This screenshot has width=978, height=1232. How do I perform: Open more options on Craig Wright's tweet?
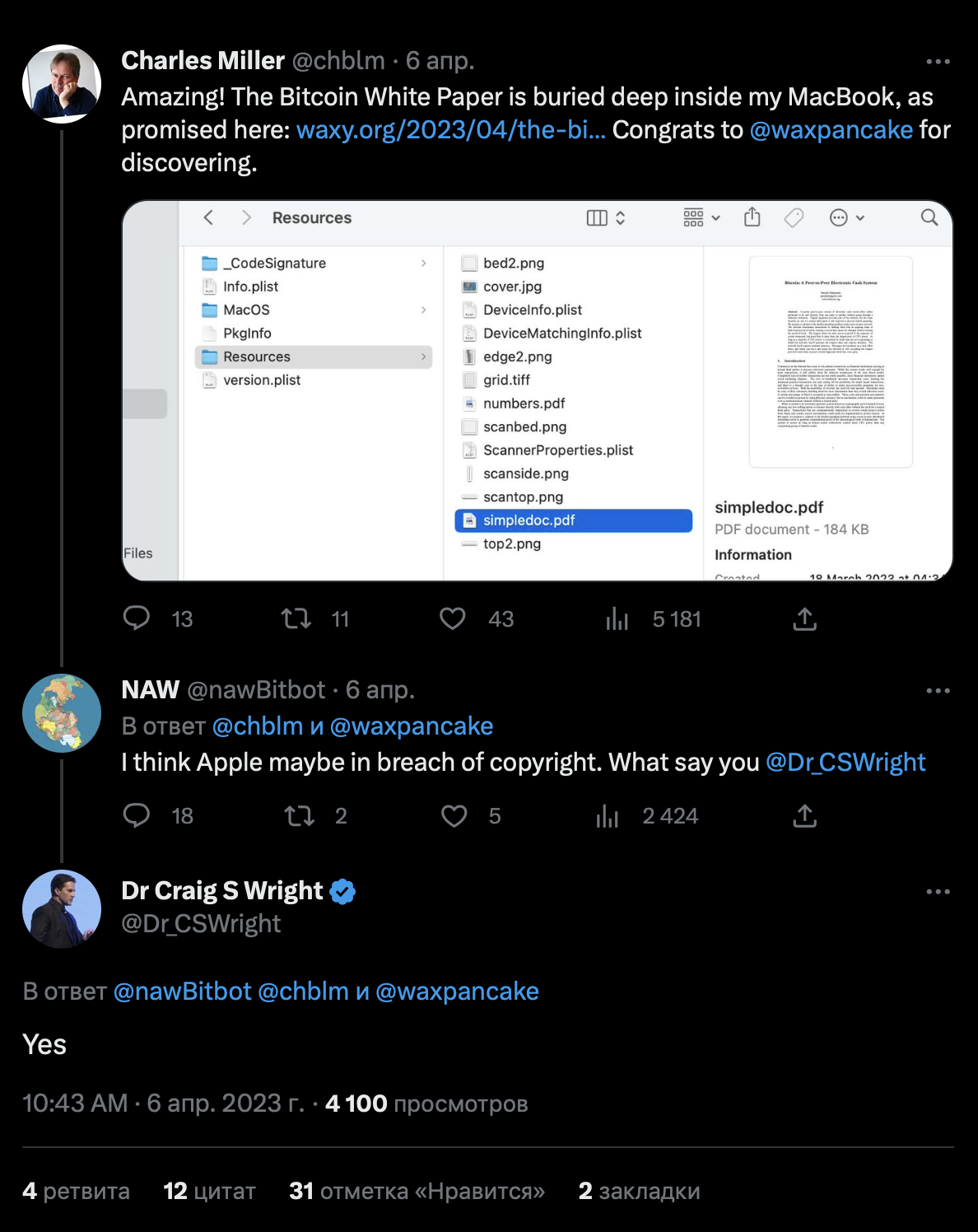(x=938, y=892)
